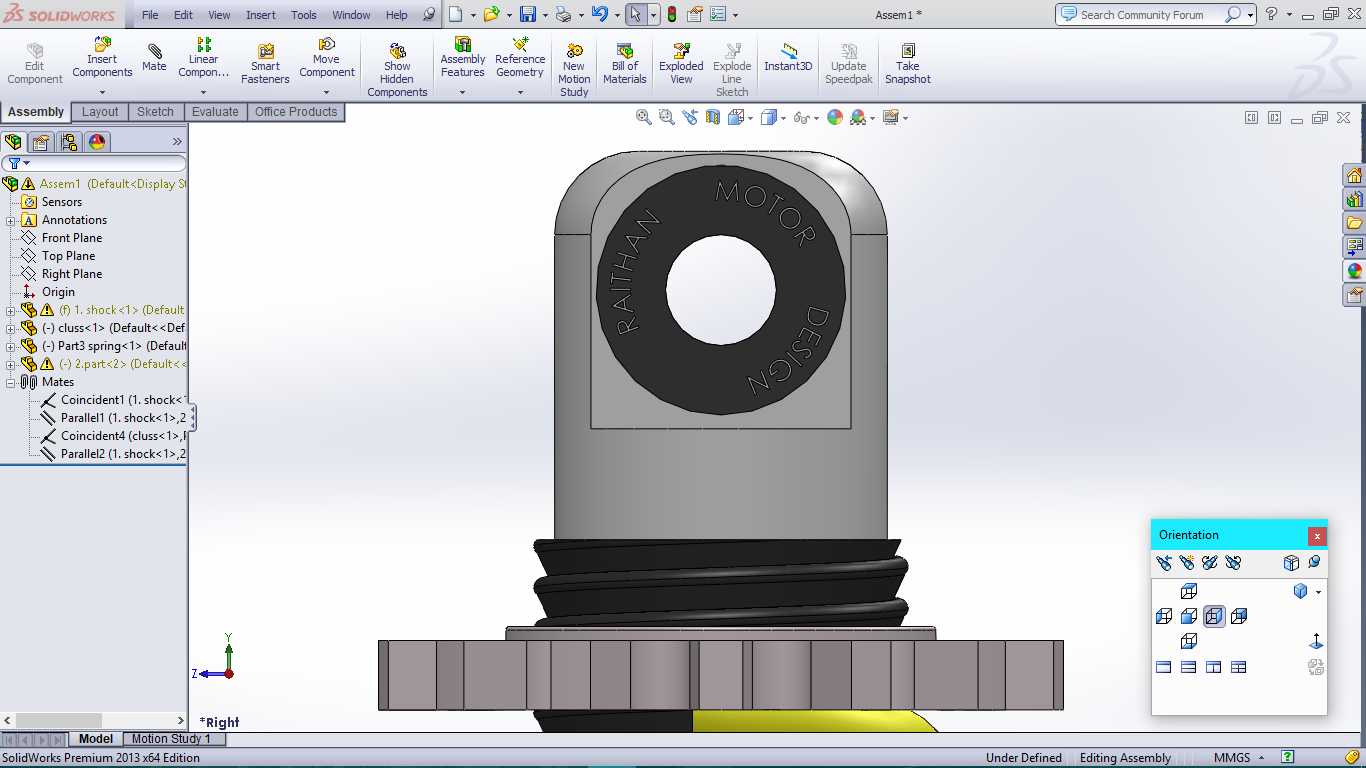Click the Bill of Materials button
This screenshot has width=1366, height=768.
(x=625, y=64)
